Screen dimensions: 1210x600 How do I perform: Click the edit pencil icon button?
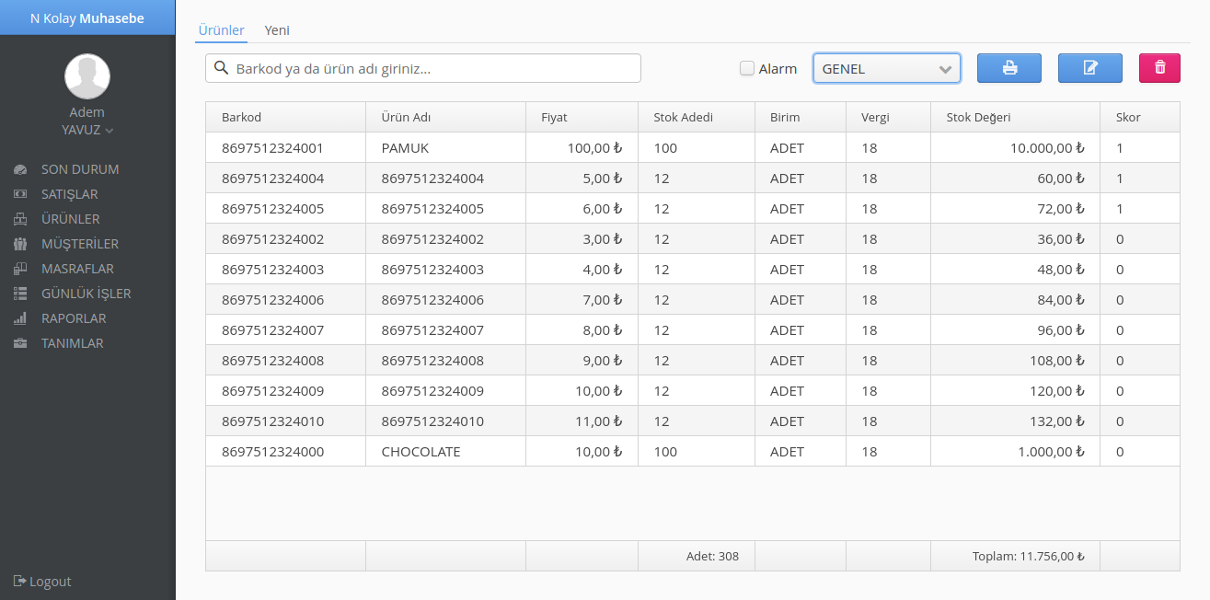(1090, 68)
